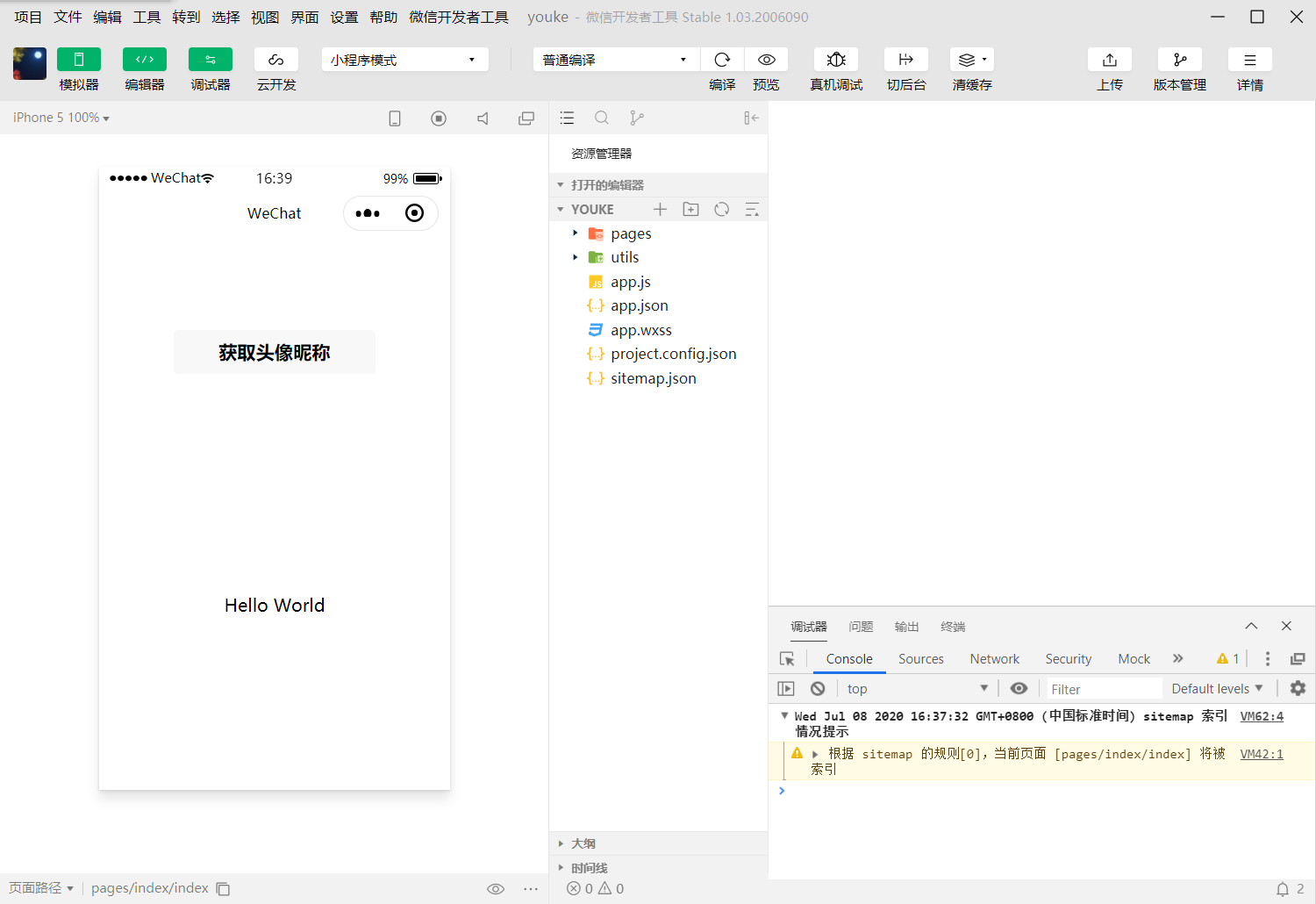Collapse the file explorer sidebar icon
Image resolution: width=1316 pixels, height=904 pixels.
[751, 118]
